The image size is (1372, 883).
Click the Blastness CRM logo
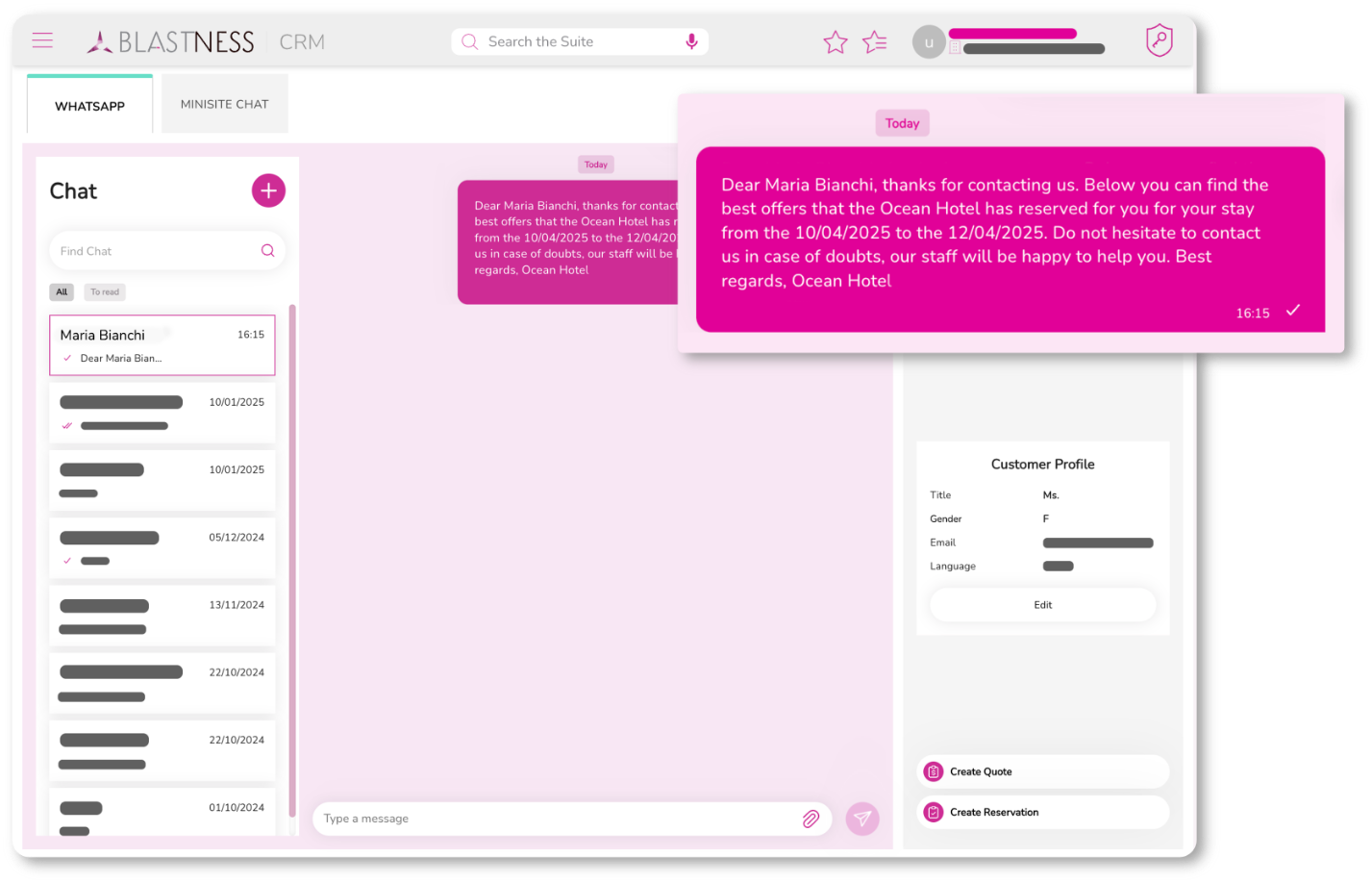(x=206, y=41)
